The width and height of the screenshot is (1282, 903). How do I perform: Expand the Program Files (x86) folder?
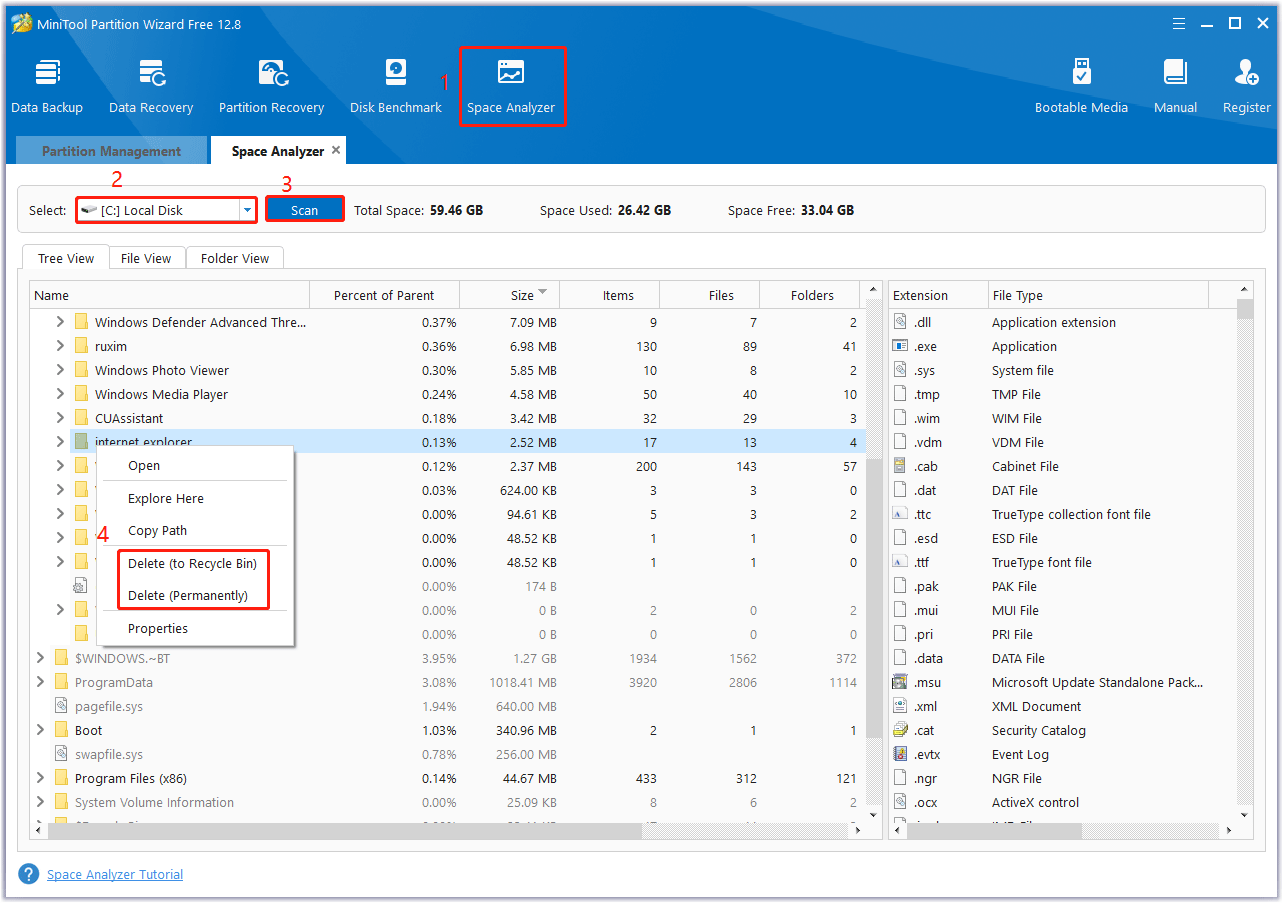click(40, 778)
